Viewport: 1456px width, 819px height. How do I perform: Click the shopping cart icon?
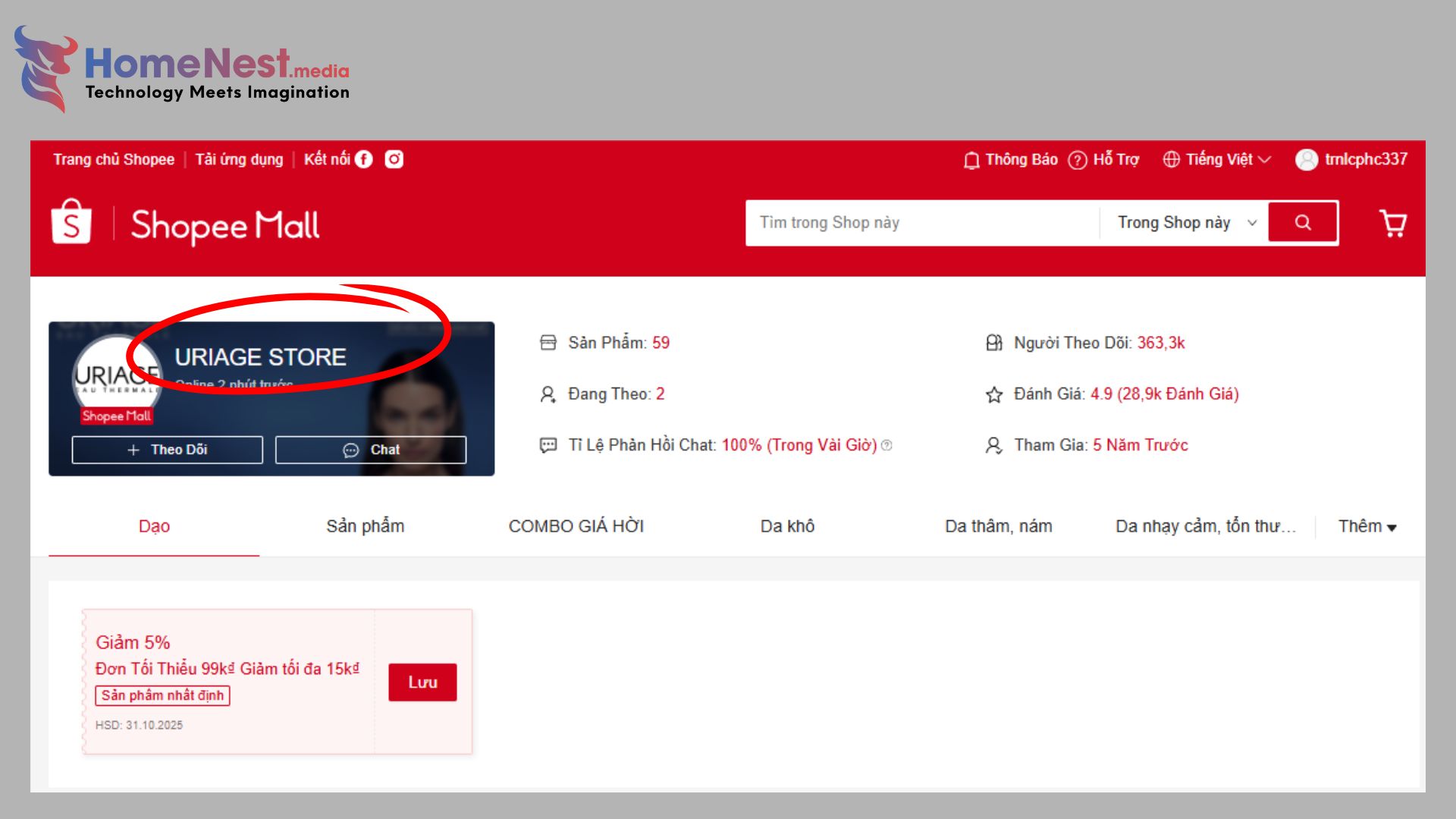coord(1392,223)
